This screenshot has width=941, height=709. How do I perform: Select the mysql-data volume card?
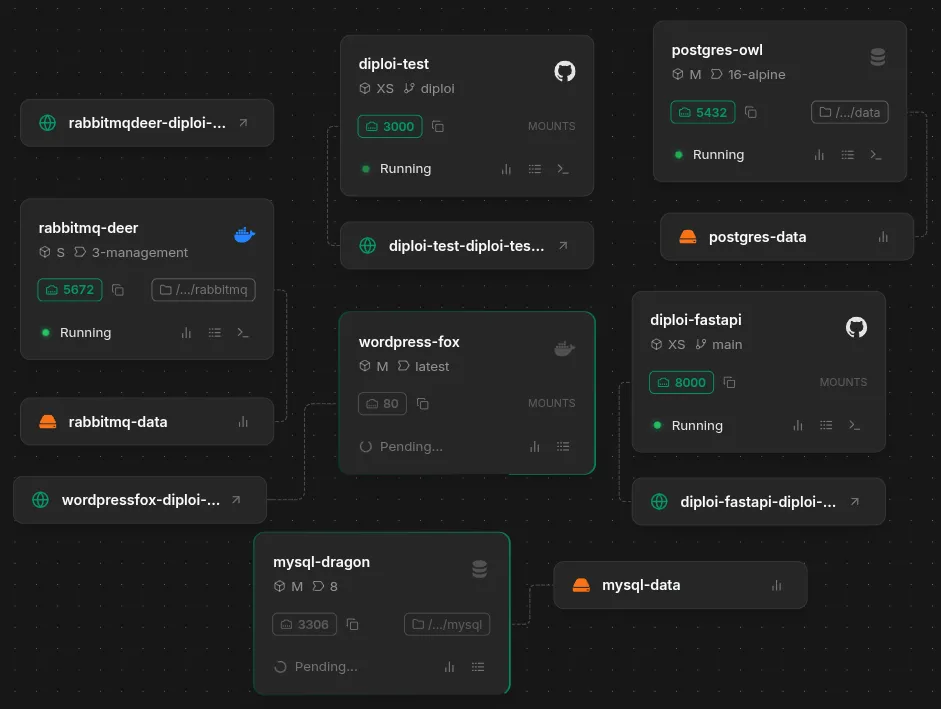click(680, 584)
